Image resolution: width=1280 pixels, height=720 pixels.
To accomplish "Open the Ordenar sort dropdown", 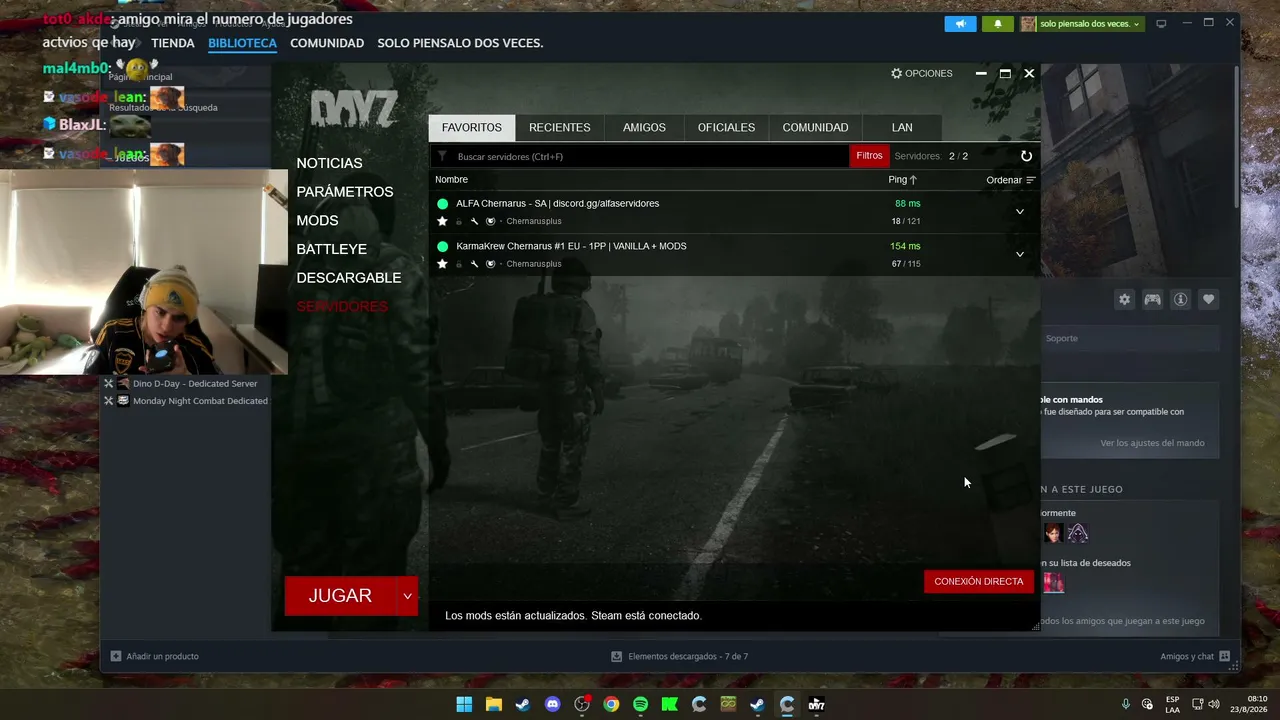I will [1011, 180].
